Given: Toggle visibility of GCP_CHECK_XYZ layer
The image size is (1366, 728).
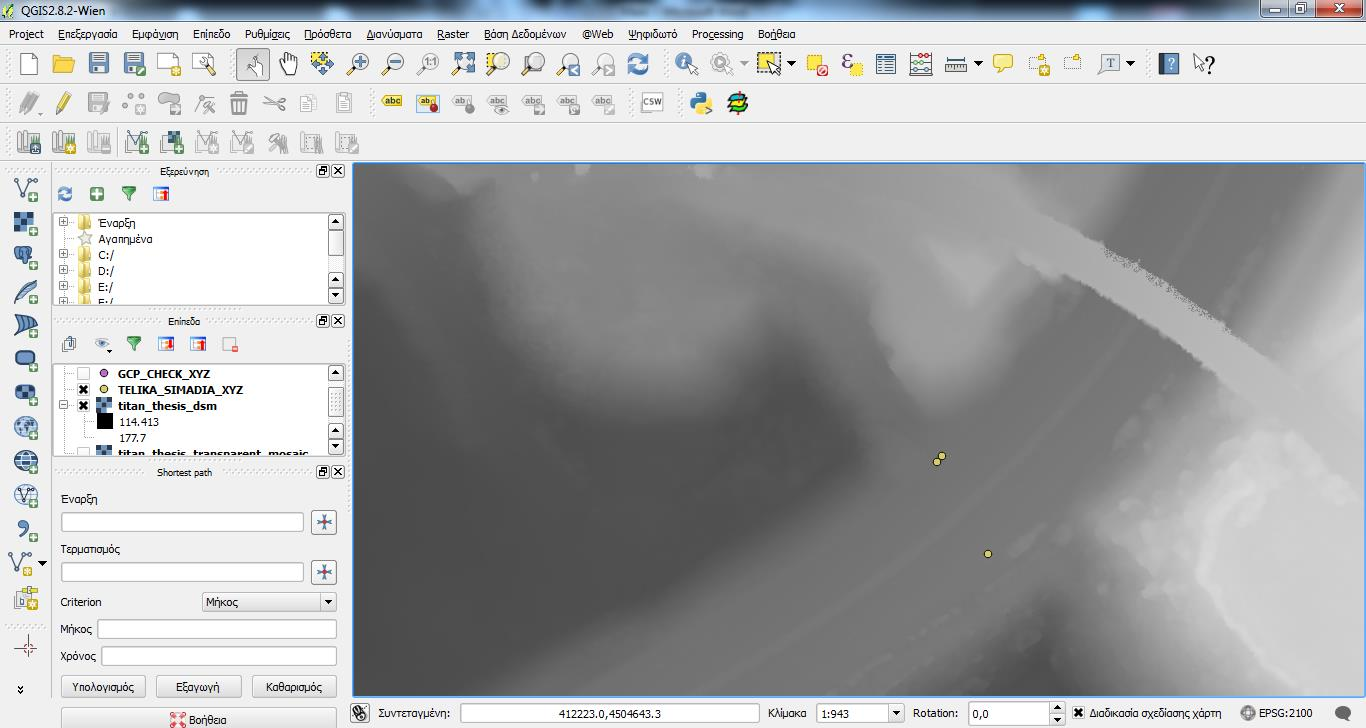Looking at the screenshot, I should coord(84,374).
